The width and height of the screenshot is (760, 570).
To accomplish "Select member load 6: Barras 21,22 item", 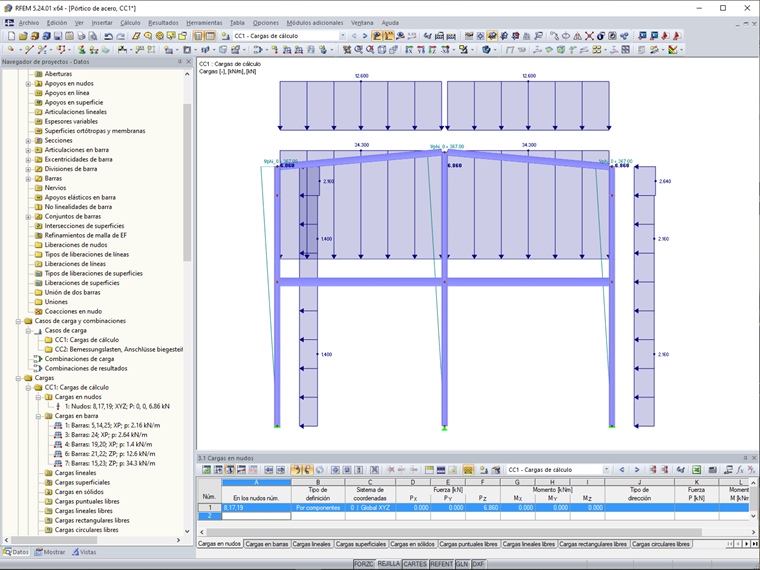I will 110,454.
